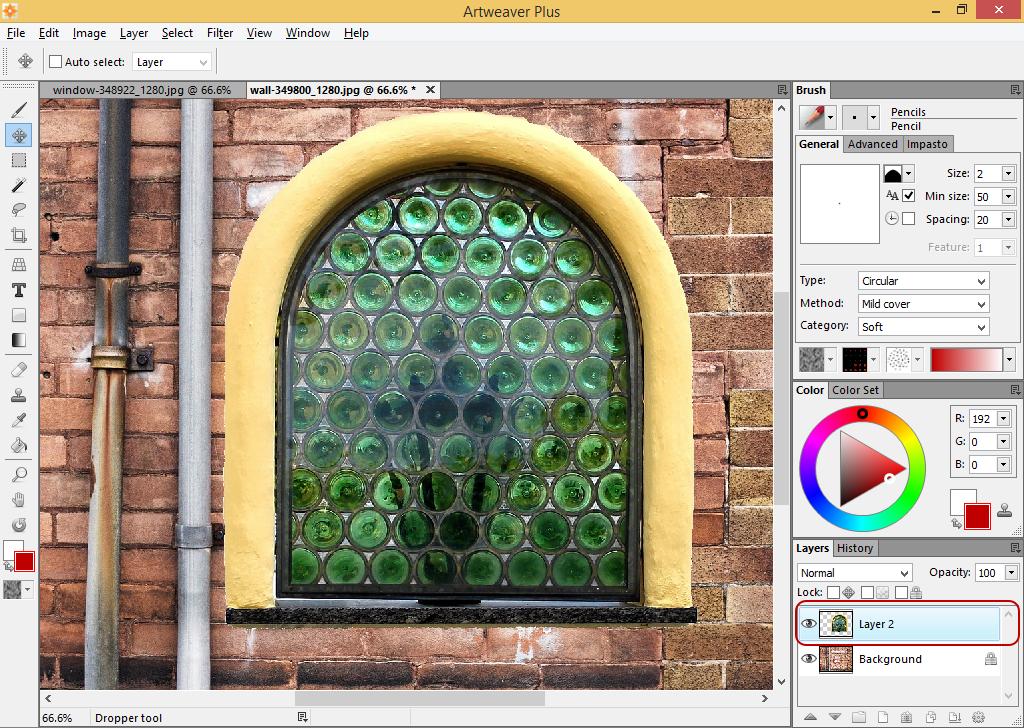Select the Paint Bucket tool
Image resolution: width=1024 pixels, height=728 pixels.
[x=18, y=445]
